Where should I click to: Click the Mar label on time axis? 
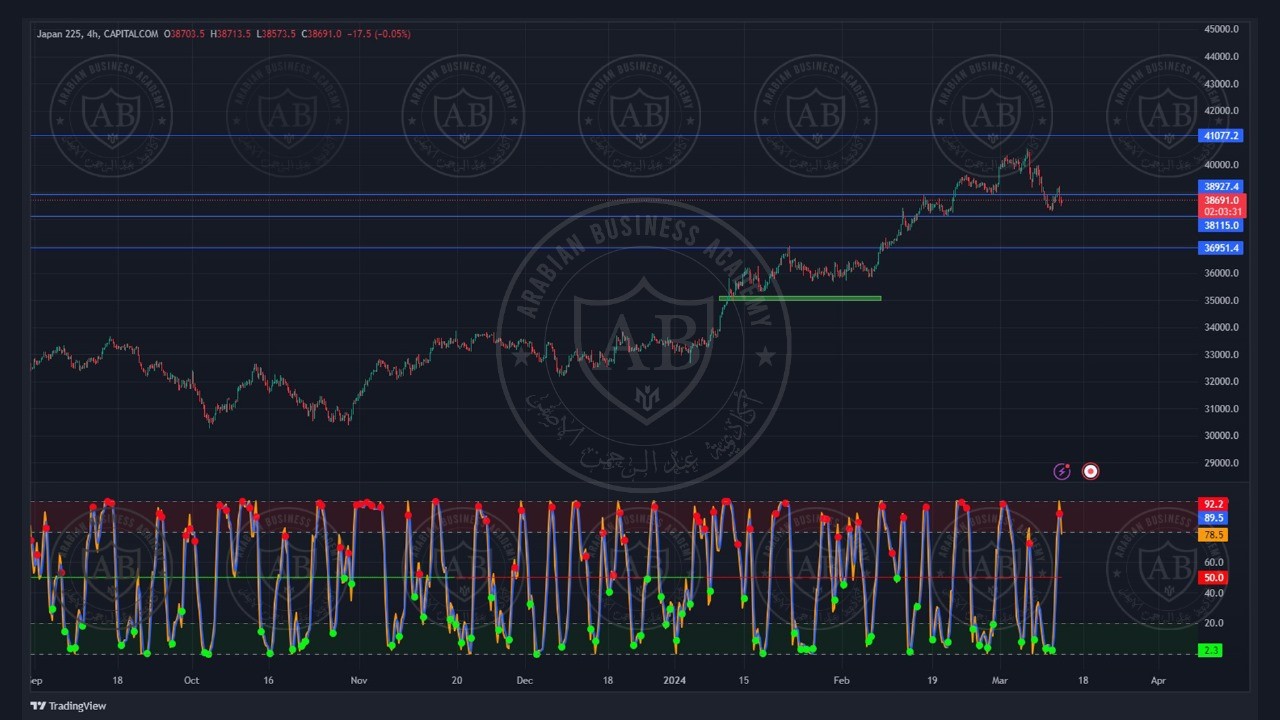coord(1000,680)
